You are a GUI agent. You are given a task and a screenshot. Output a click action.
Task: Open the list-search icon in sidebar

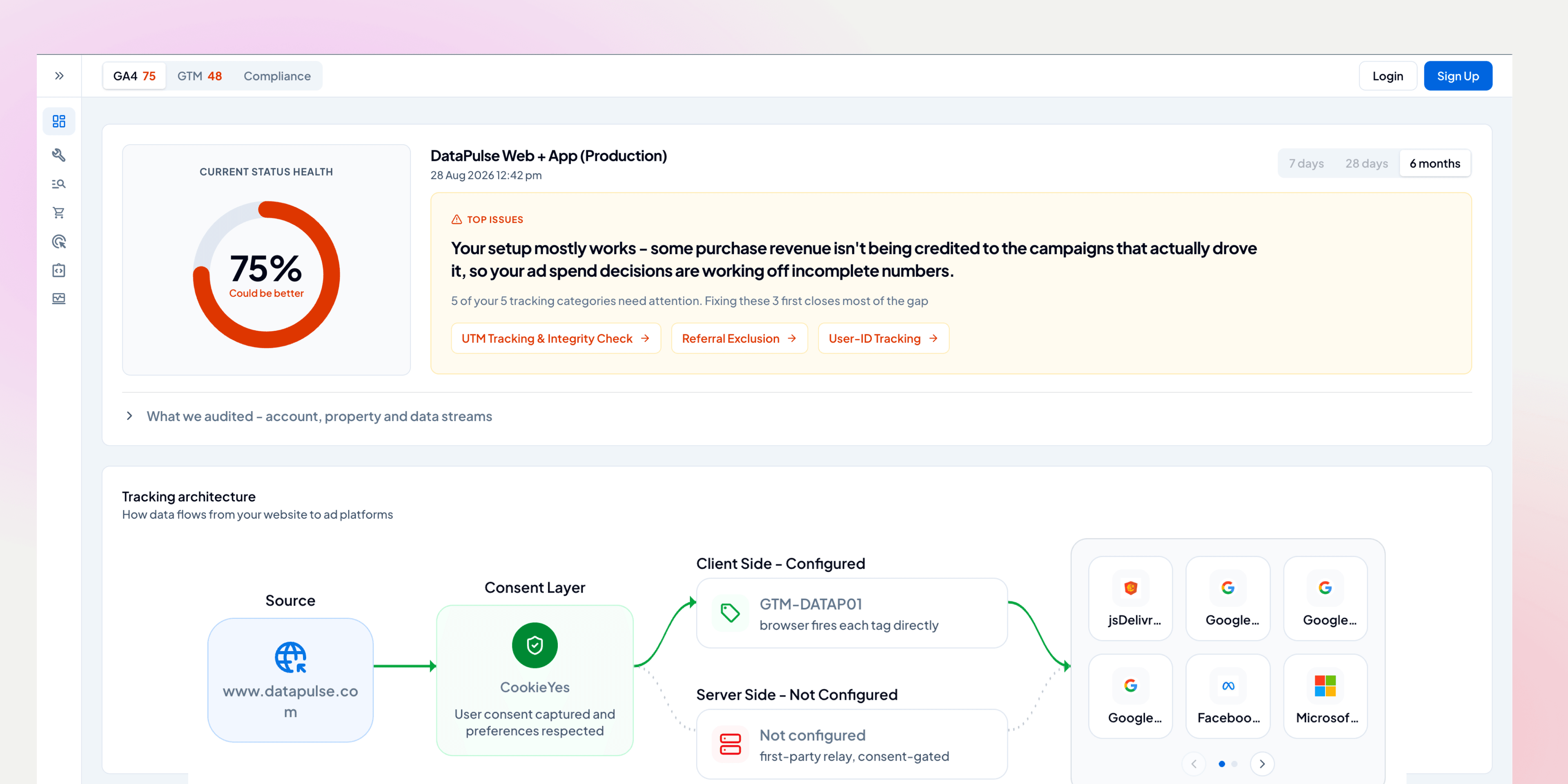pos(59,184)
